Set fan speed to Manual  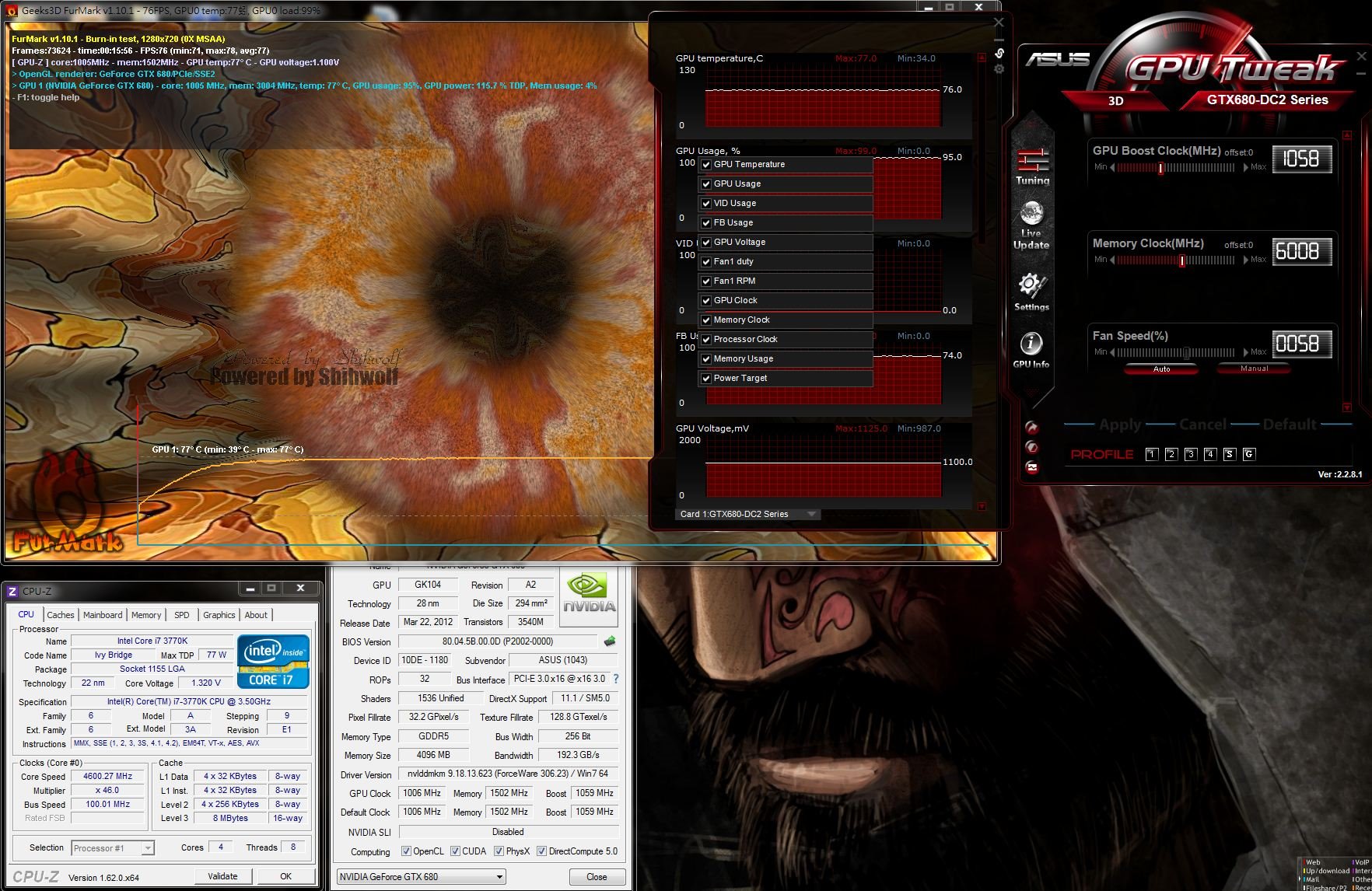[x=1254, y=369]
